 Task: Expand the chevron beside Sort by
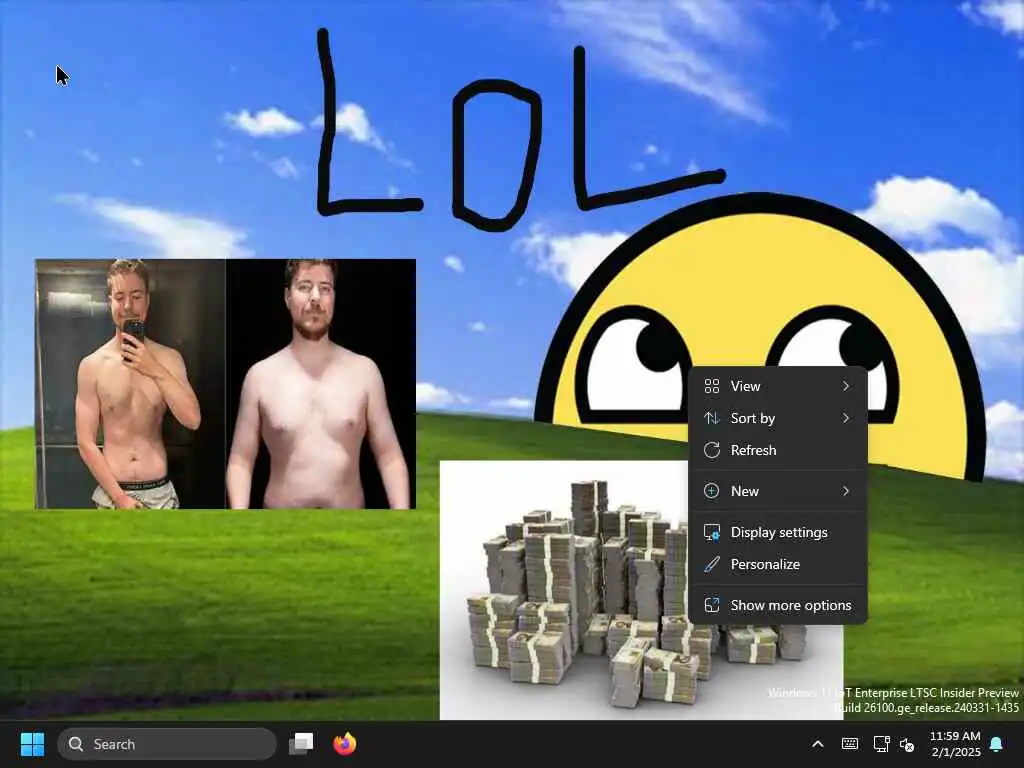tap(846, 418)
